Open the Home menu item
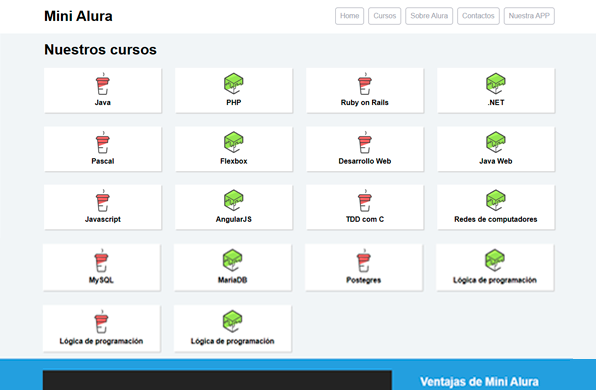This screenshot has height=390, width=596. tap(349, 16)
